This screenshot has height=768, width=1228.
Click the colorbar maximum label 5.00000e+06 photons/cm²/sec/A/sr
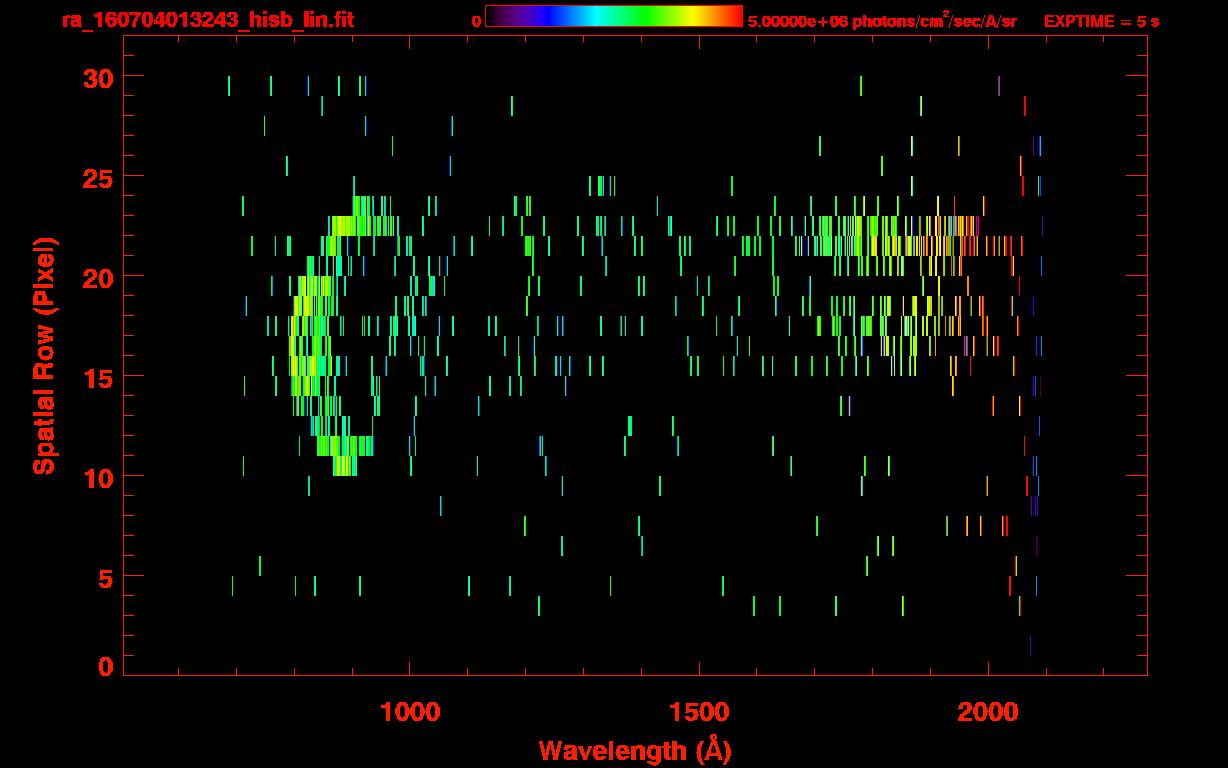882,20
